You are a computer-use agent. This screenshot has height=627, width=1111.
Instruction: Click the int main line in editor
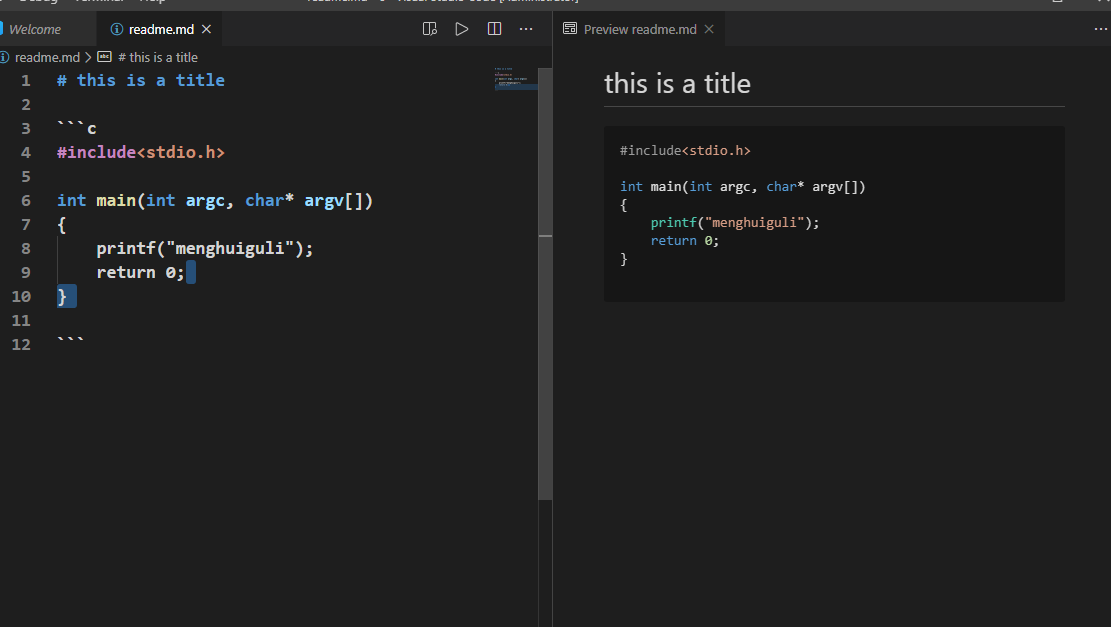coord(215,200)
